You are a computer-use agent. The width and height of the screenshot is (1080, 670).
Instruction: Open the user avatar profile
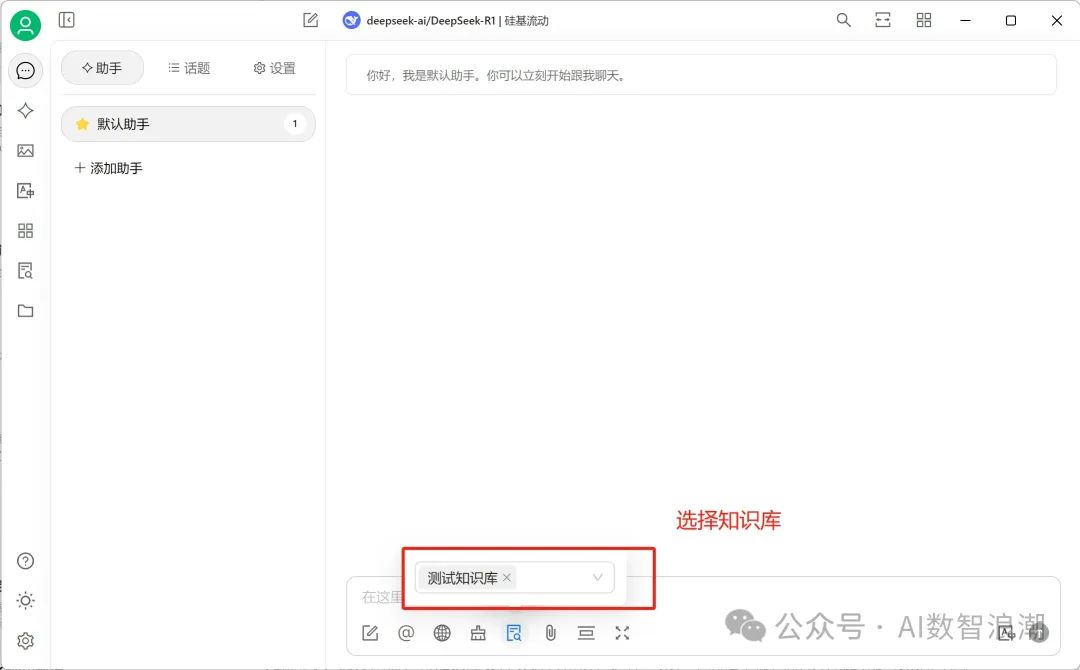[25, 25]
